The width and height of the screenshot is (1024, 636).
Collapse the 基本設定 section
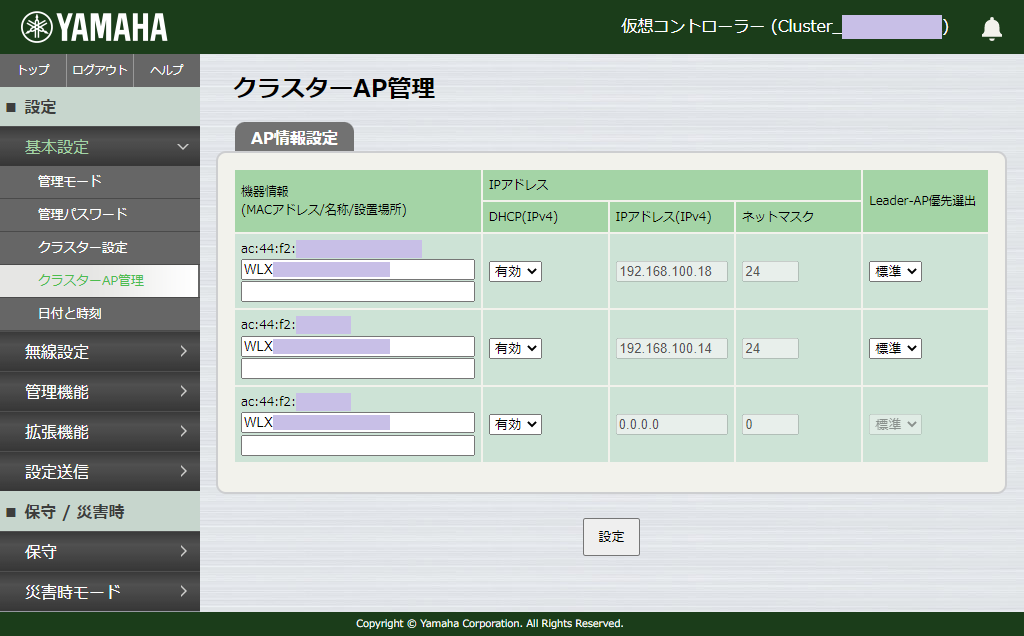(100, 146)
